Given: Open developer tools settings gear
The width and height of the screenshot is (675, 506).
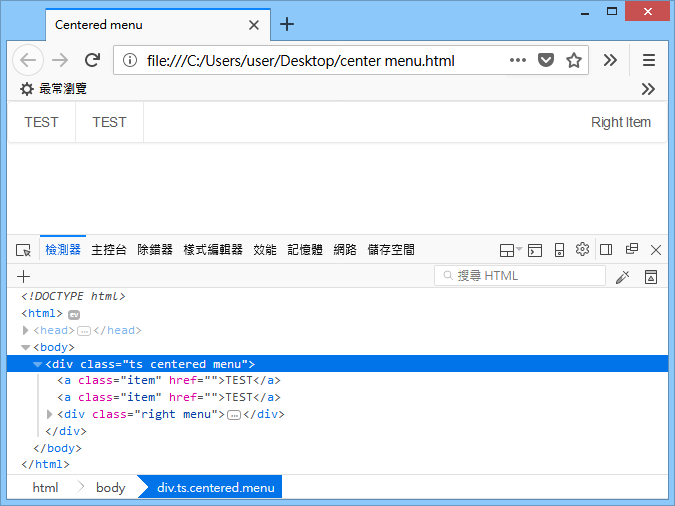Looking at the screenshot, I should pyautogui.click(x=582, y=249).
